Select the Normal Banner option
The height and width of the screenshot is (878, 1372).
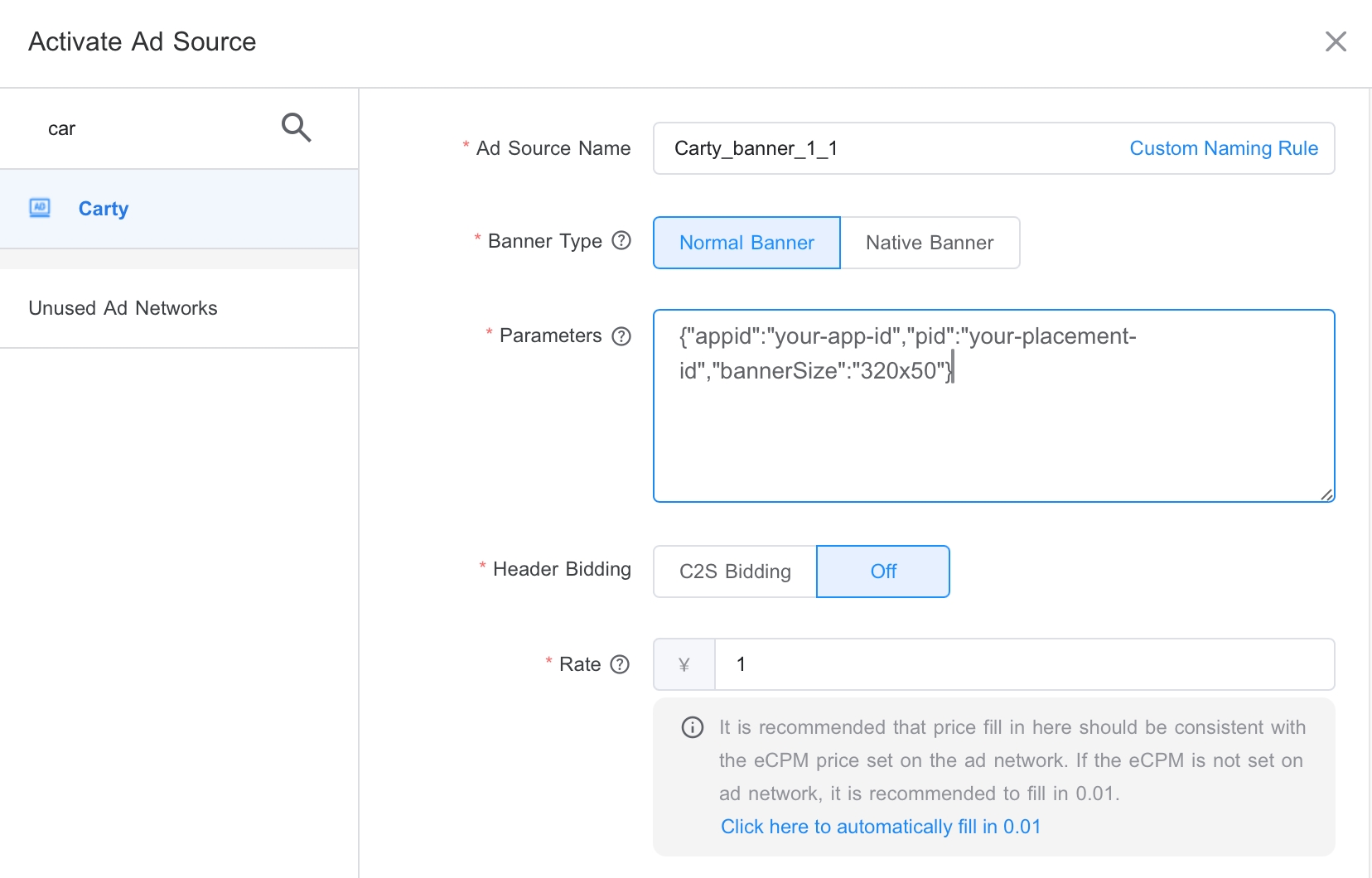pos(746,243)
